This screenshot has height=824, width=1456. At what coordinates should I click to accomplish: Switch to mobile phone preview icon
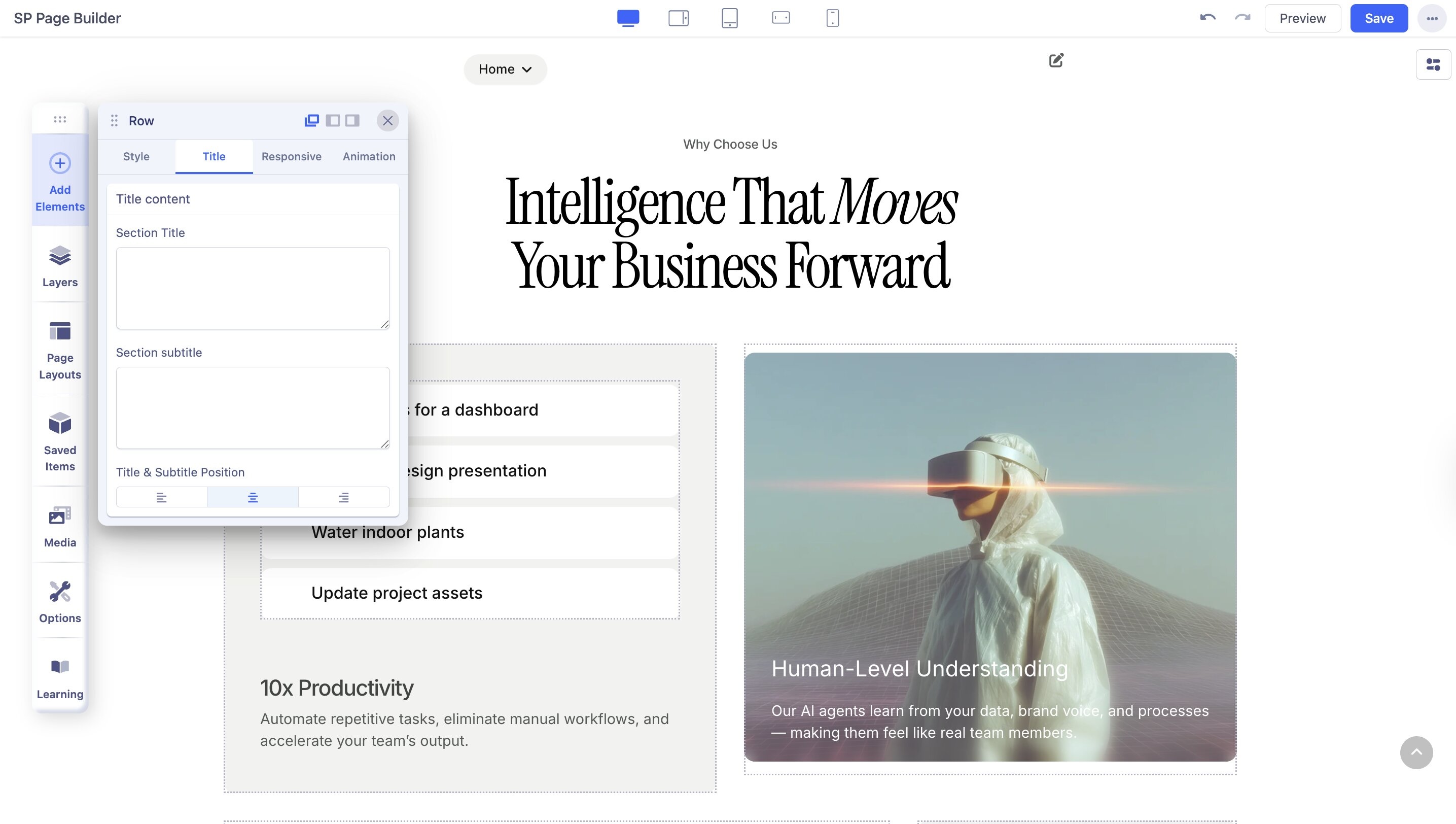832,18
